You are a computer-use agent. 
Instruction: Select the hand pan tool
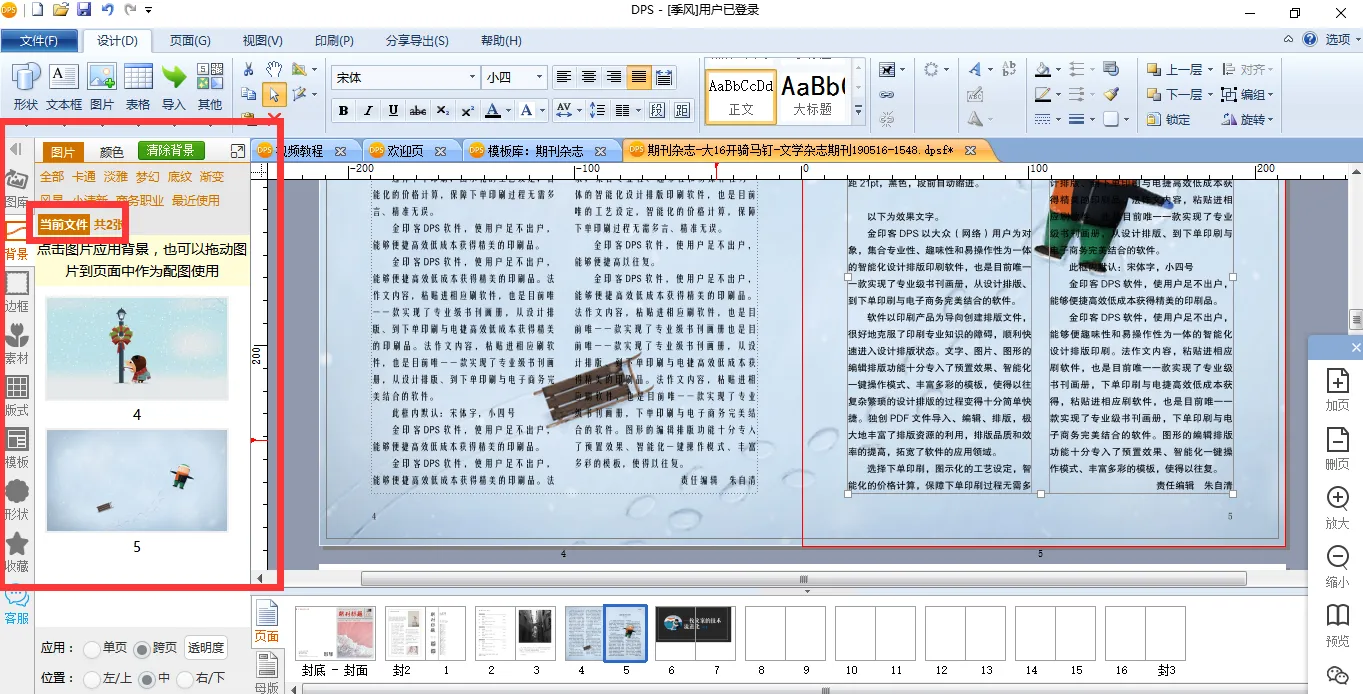pyautogui.click(x=273, y=69)
